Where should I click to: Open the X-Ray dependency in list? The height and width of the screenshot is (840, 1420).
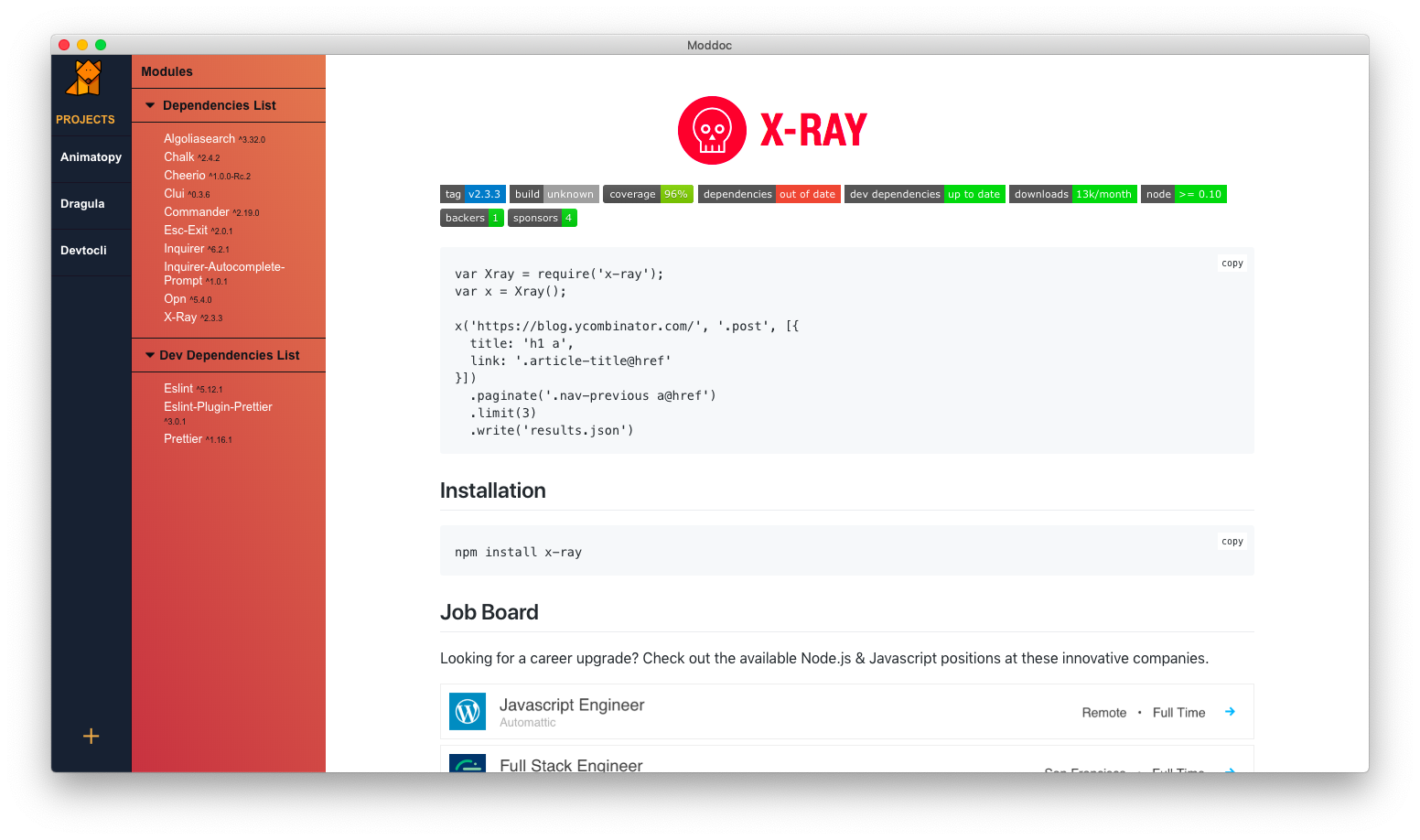point(193,318)
